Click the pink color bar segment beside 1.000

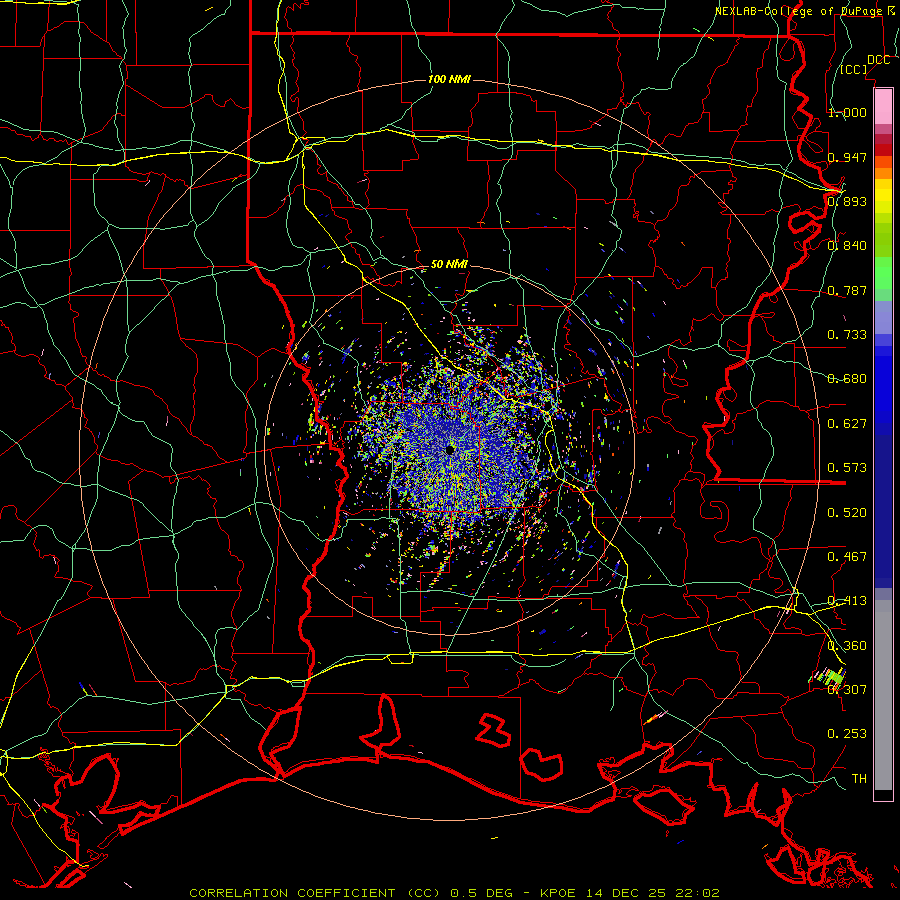pos(883,106)
